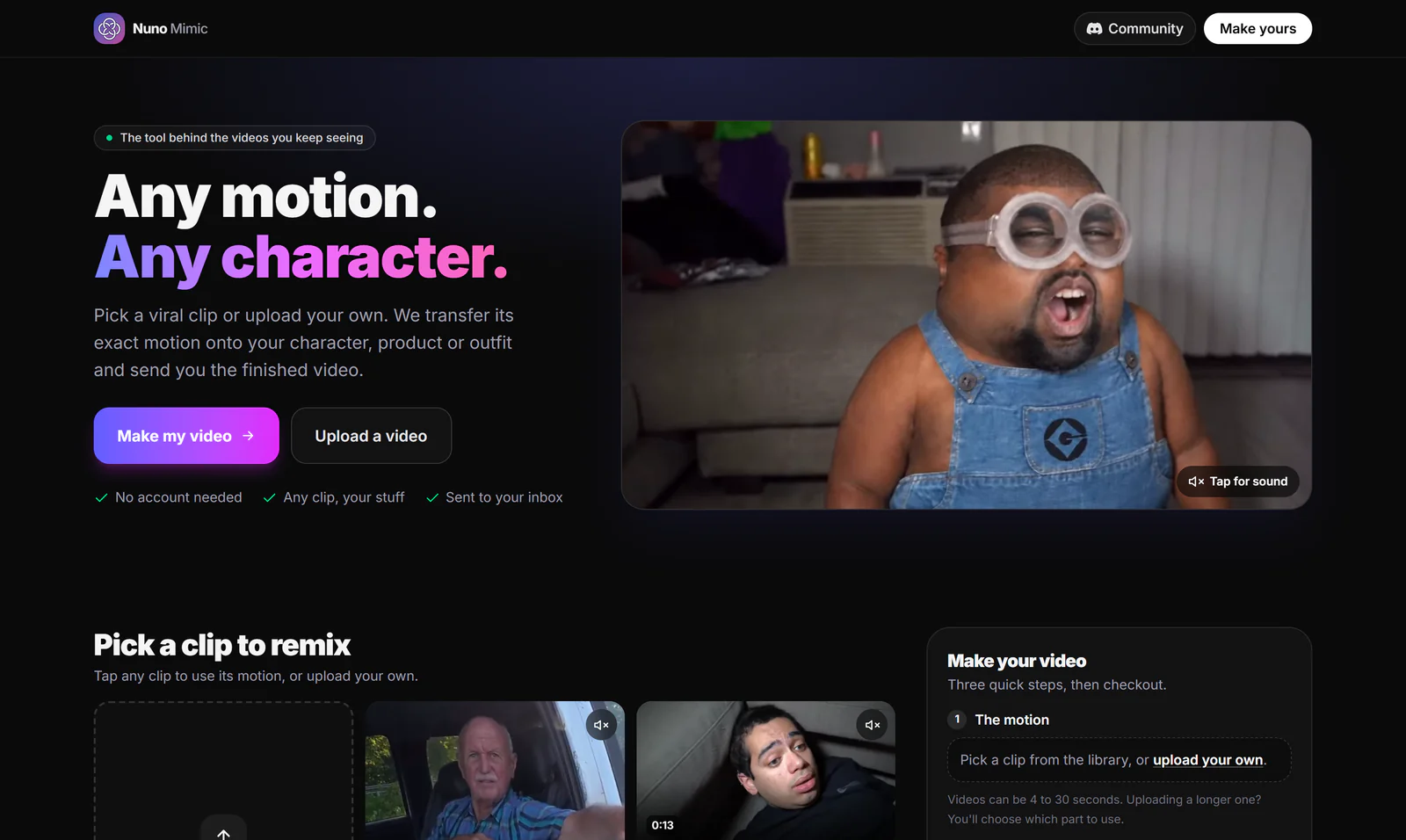
Task: Unmute the 0:13 clip
Action: (872, 725)
